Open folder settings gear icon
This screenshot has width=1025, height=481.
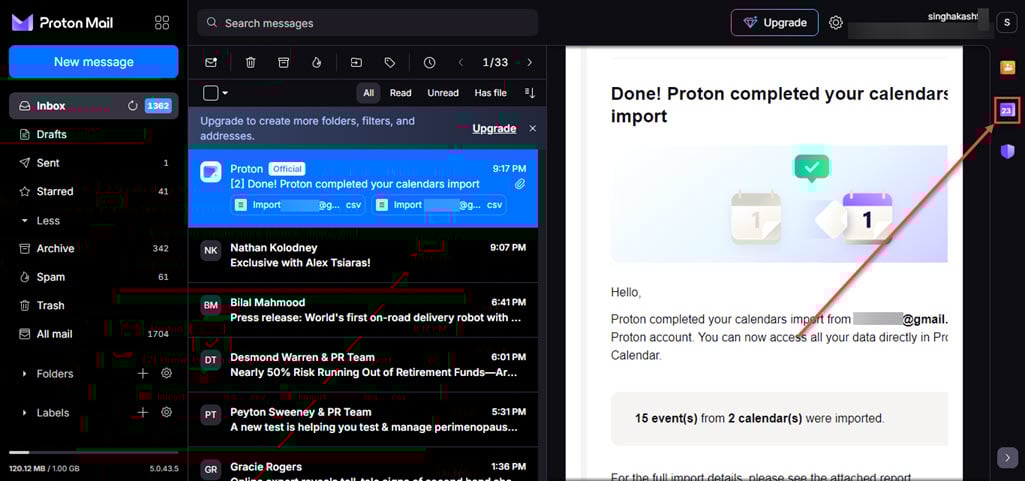coord(167,373)
